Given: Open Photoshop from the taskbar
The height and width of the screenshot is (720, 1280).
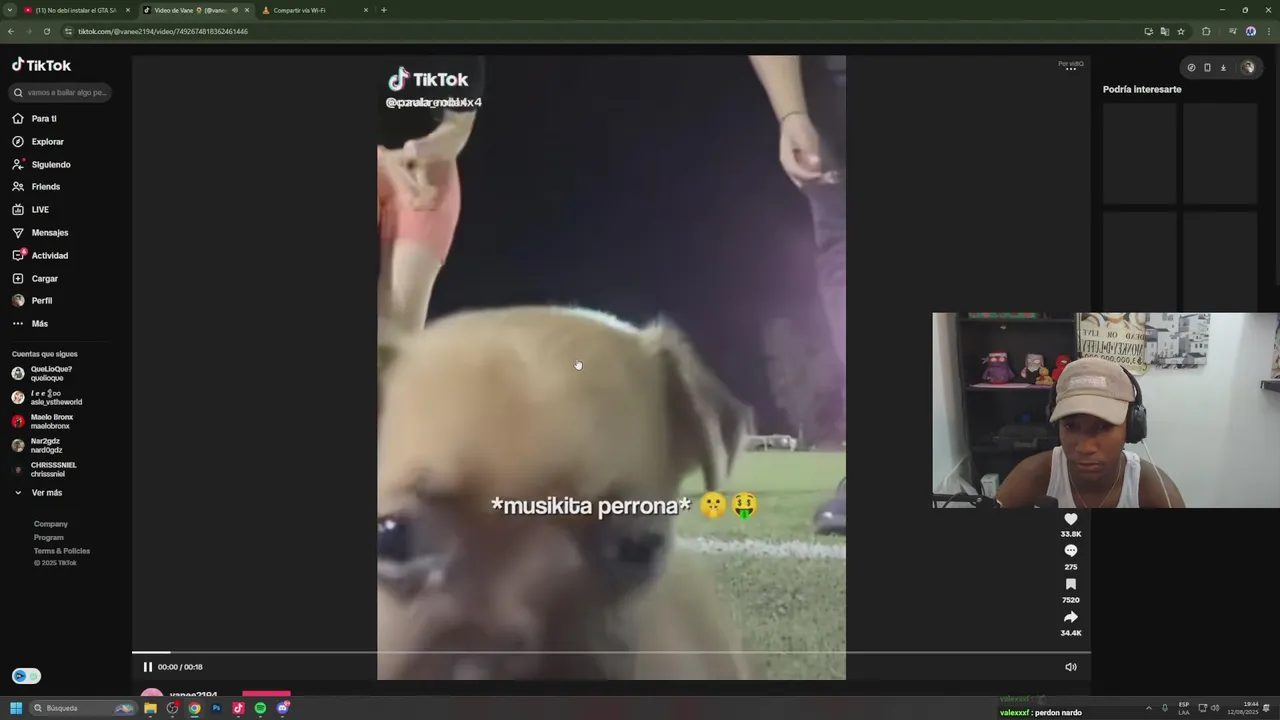Looking at the screenshot, I should tap(216, 708).
